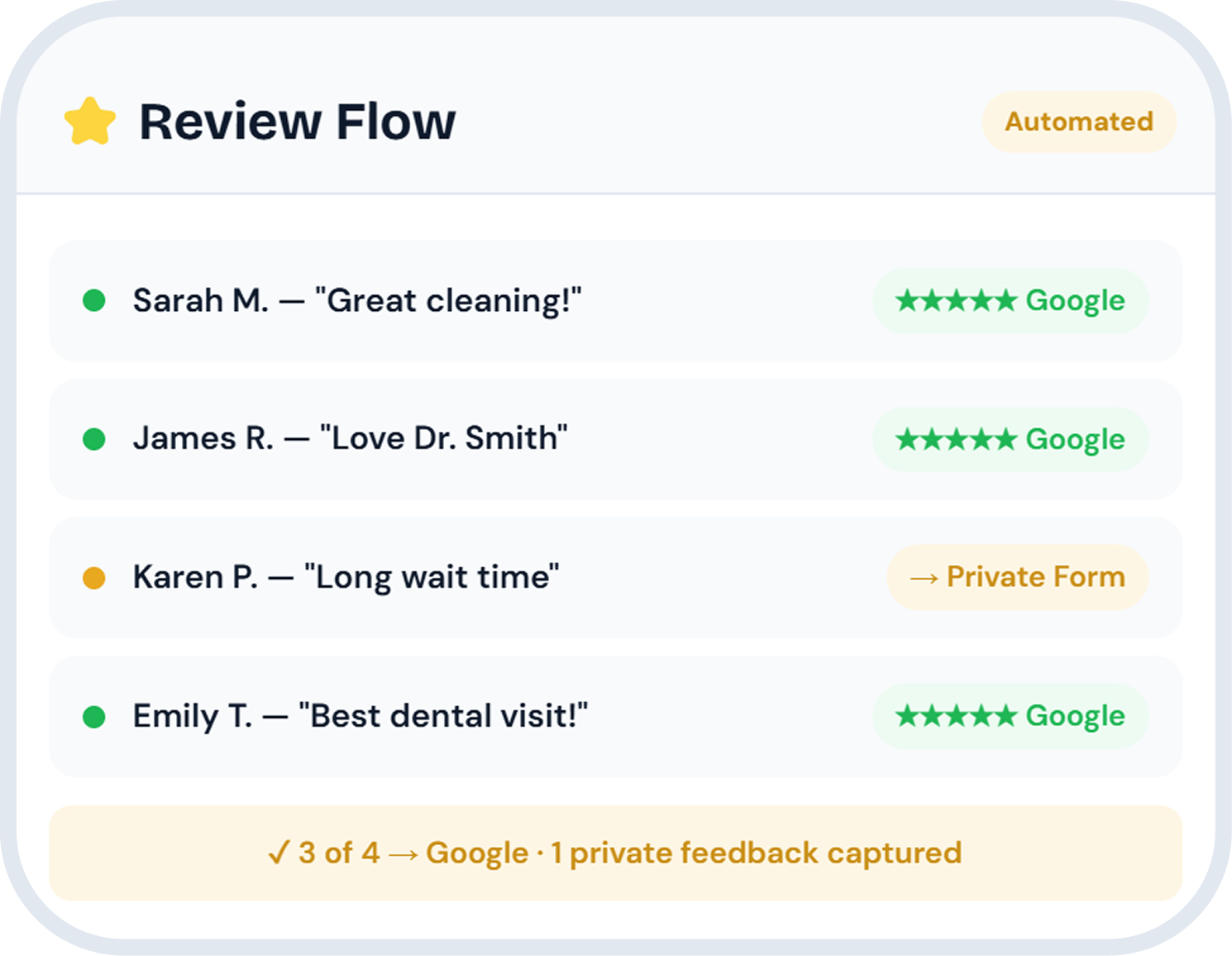Select the Sarah M. "Great cleaning!" review text
The height and width of the screenshot is (956, 1232).
pos(357,301)
